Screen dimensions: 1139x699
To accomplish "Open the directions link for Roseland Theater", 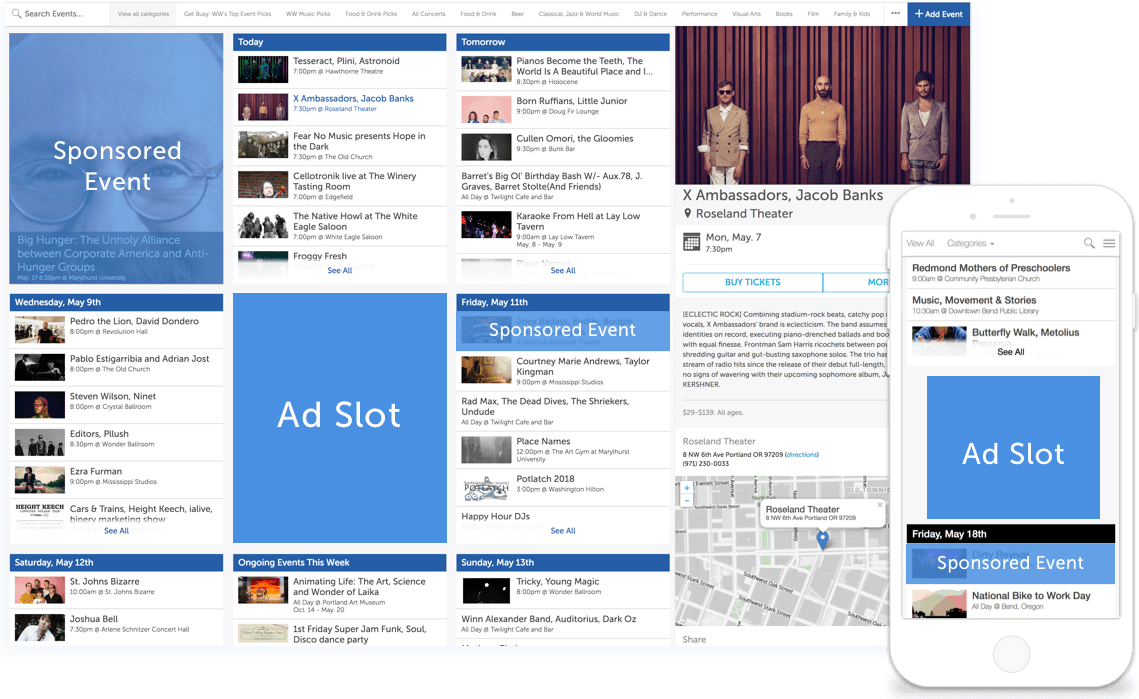I will [x=802, y=455].
